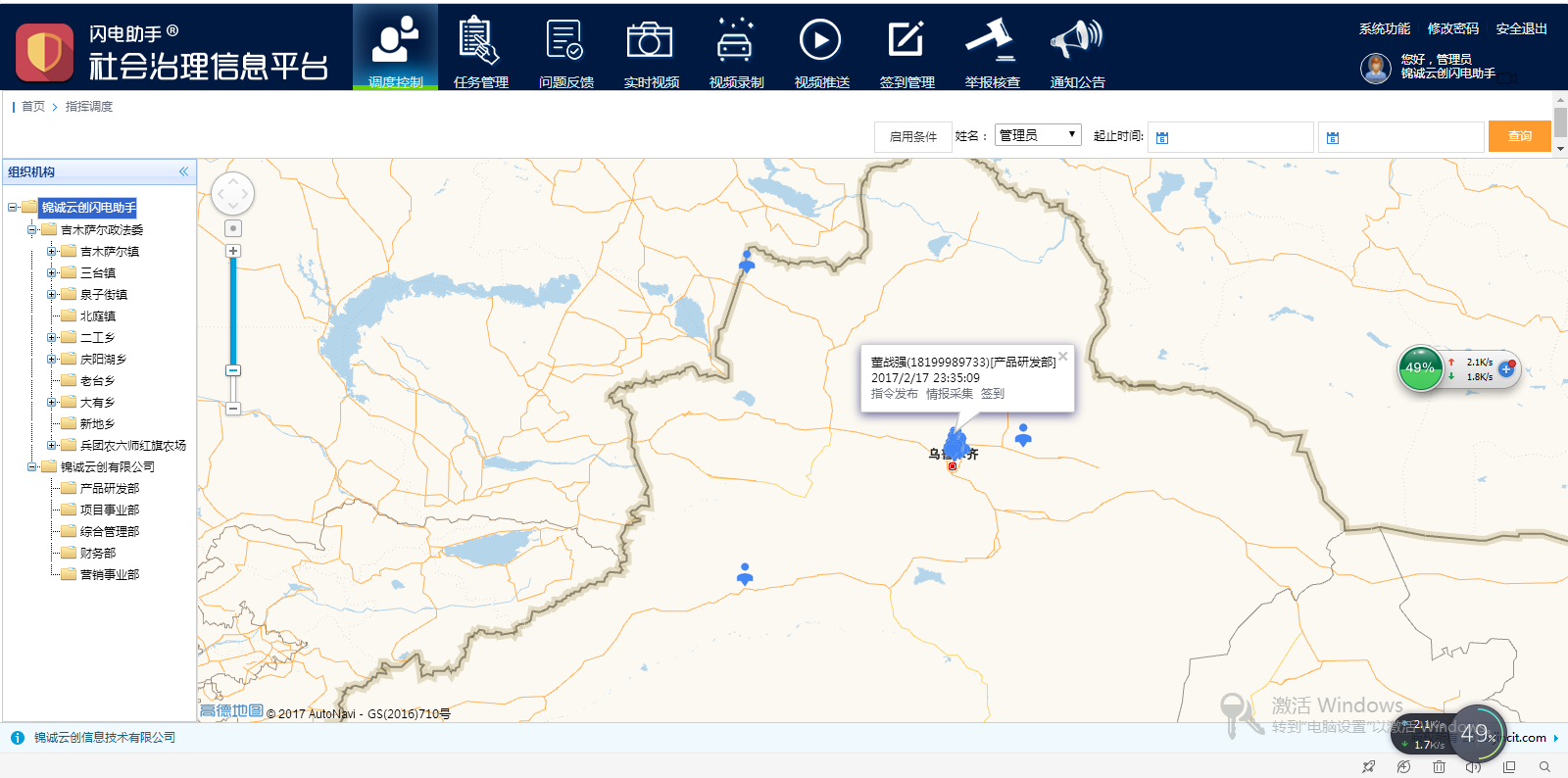
Task: Collapse the 组织机构 side panel
Action: 183,171
